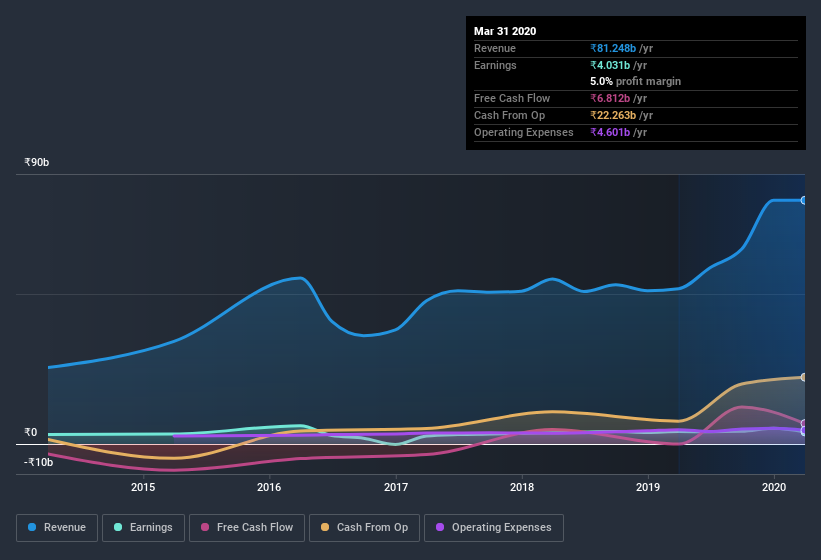This screenshot has height=560, width=821.
Task: Click the ₹0 y-axis label
Action: [30, 432]
